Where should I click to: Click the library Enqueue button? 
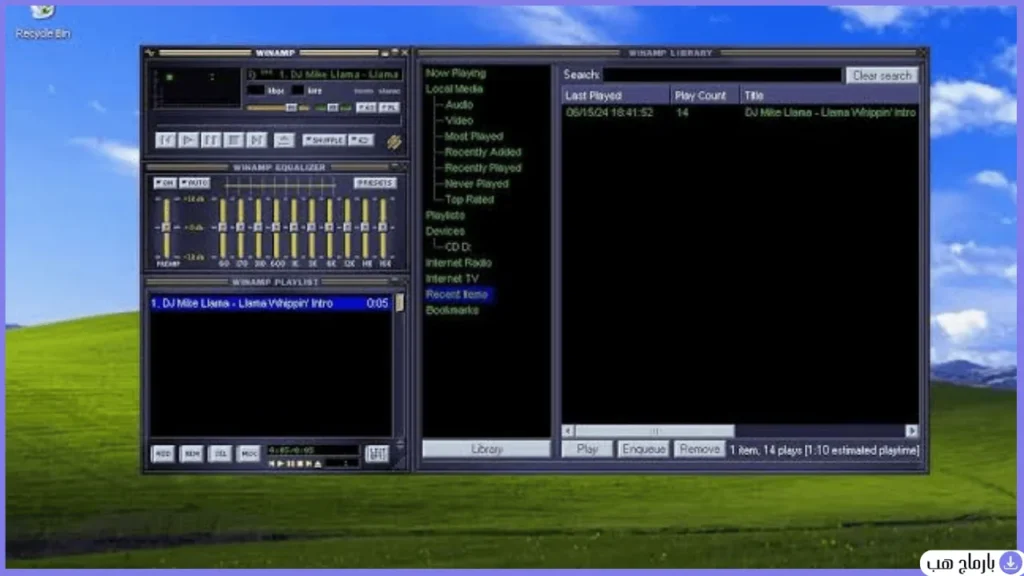pyautogui.click(x=643, y=449)
